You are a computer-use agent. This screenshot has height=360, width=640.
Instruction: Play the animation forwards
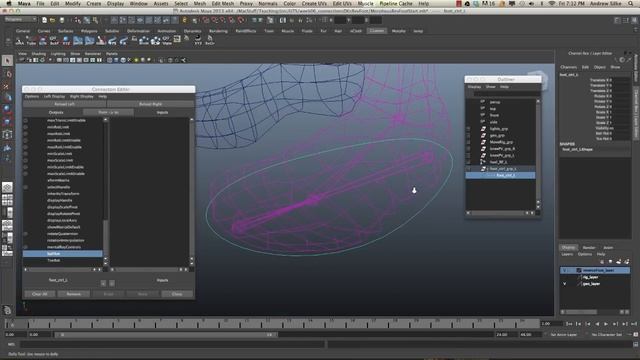click(x=606, y=324)
